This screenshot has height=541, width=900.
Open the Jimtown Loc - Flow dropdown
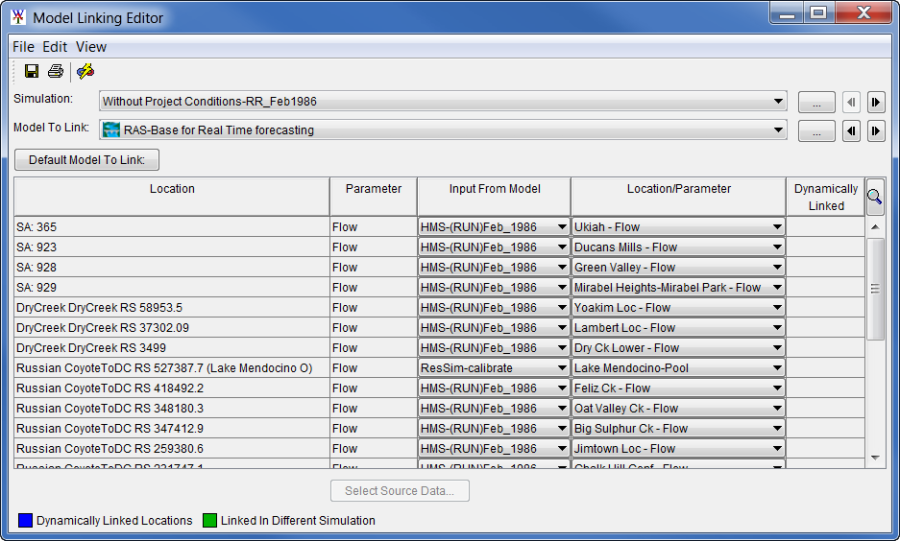coord(678,449)
